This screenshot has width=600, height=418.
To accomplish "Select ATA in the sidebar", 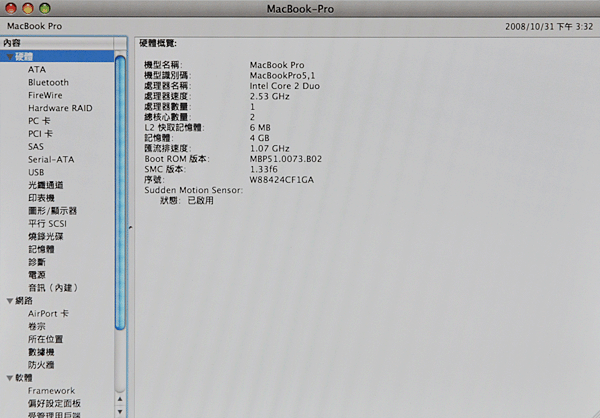I will (x=37, y=70).
